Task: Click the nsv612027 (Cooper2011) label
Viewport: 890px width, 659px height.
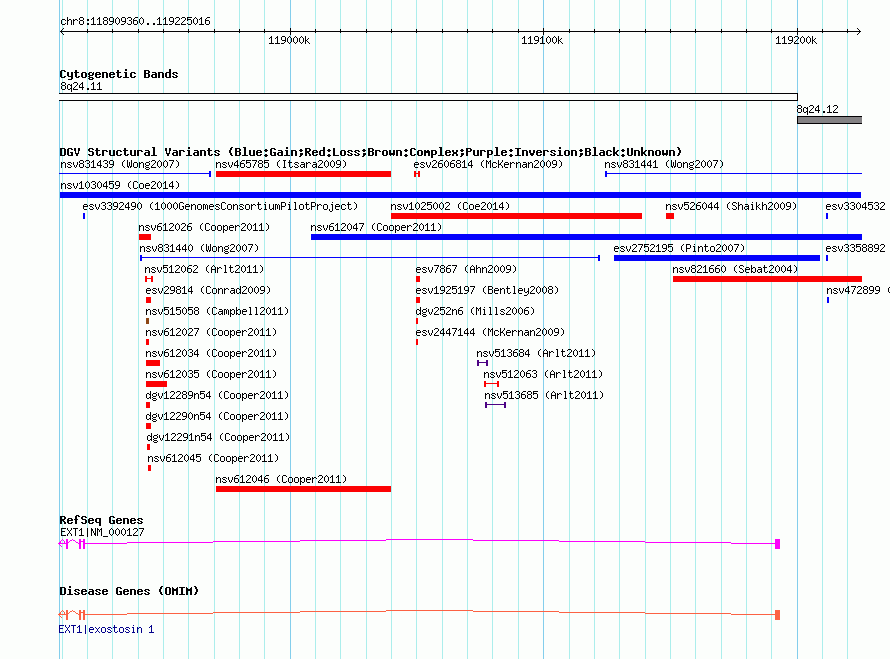Action: coord(211,332)
